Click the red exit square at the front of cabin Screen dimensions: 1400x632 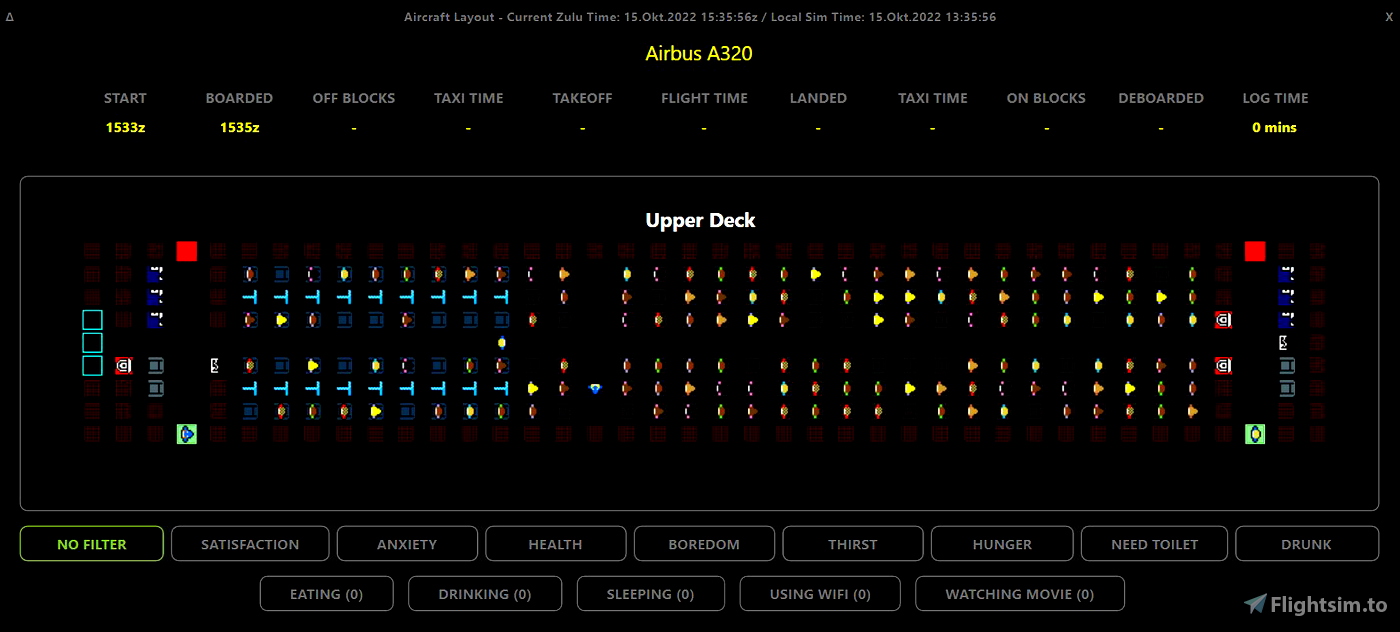[186, 251]
